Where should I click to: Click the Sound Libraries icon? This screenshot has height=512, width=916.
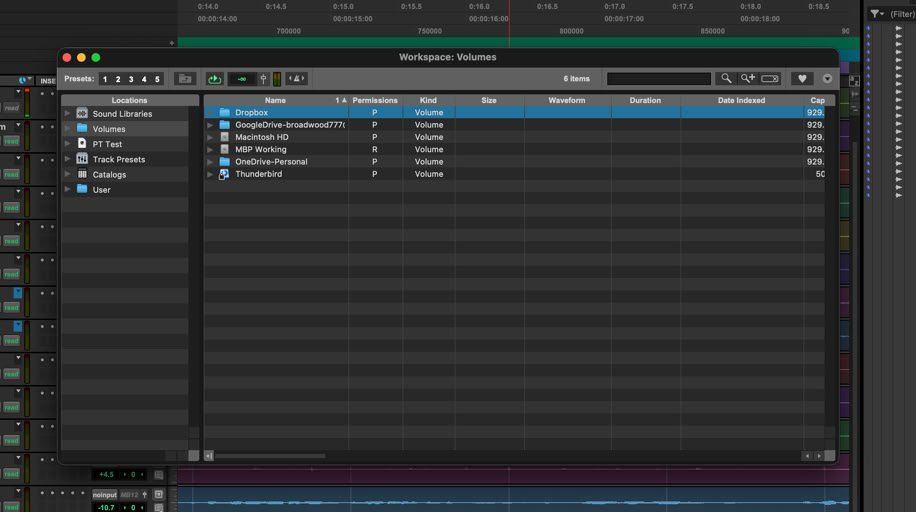(82, 114)
